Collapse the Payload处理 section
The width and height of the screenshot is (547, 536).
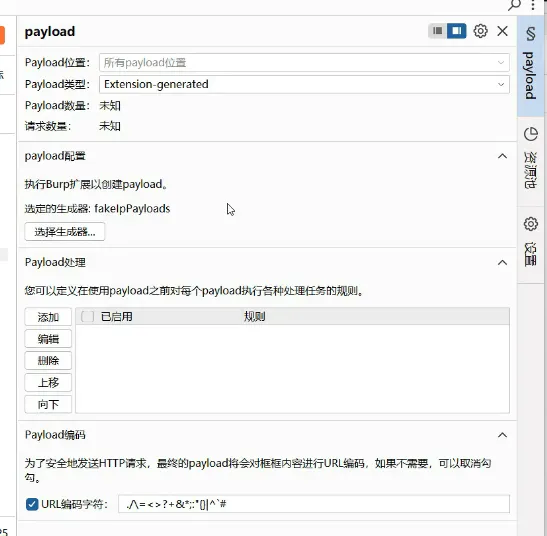pos(502,262)
